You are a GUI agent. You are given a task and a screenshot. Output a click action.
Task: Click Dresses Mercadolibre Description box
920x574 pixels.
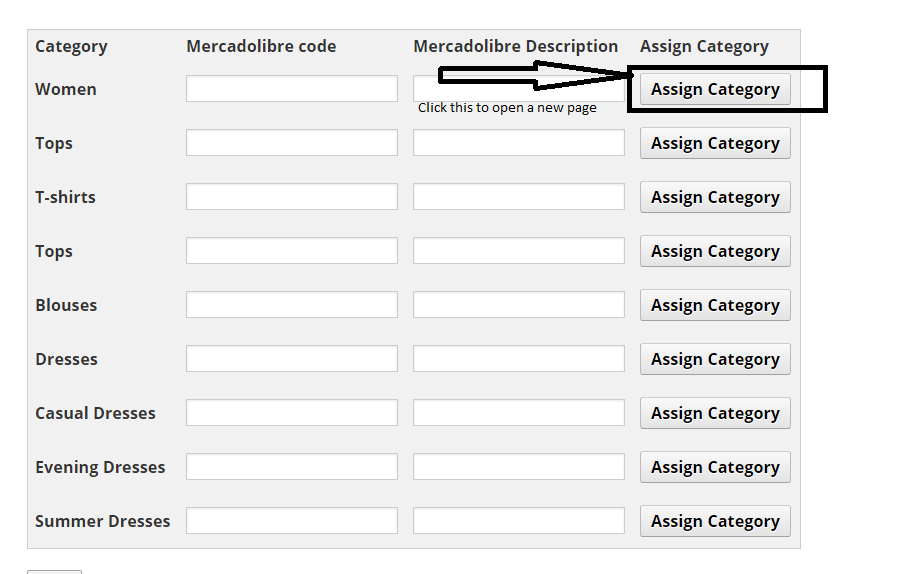tap(519, 359)
